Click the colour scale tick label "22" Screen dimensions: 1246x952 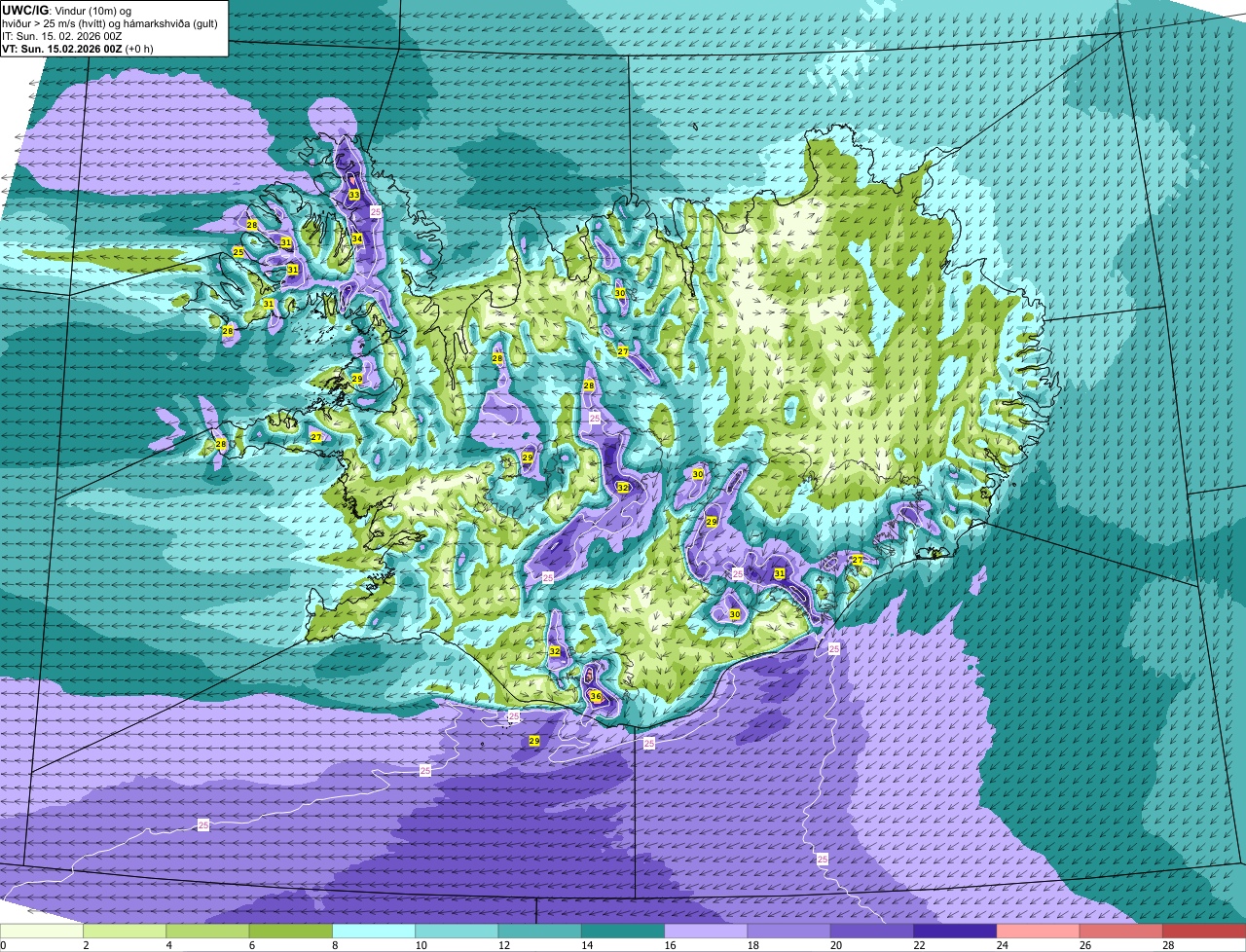[919, 945]
